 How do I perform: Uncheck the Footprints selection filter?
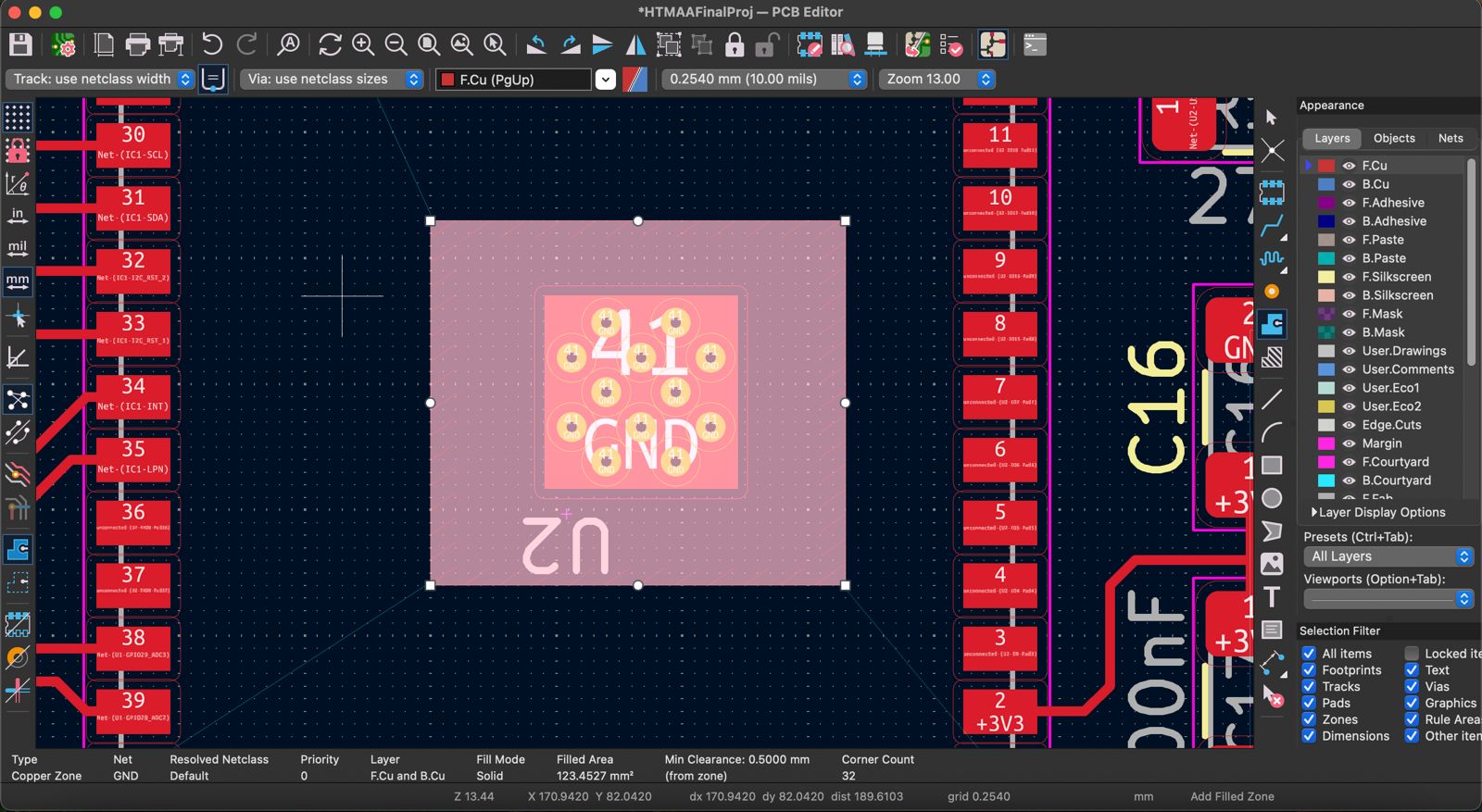pos(1309,670)
